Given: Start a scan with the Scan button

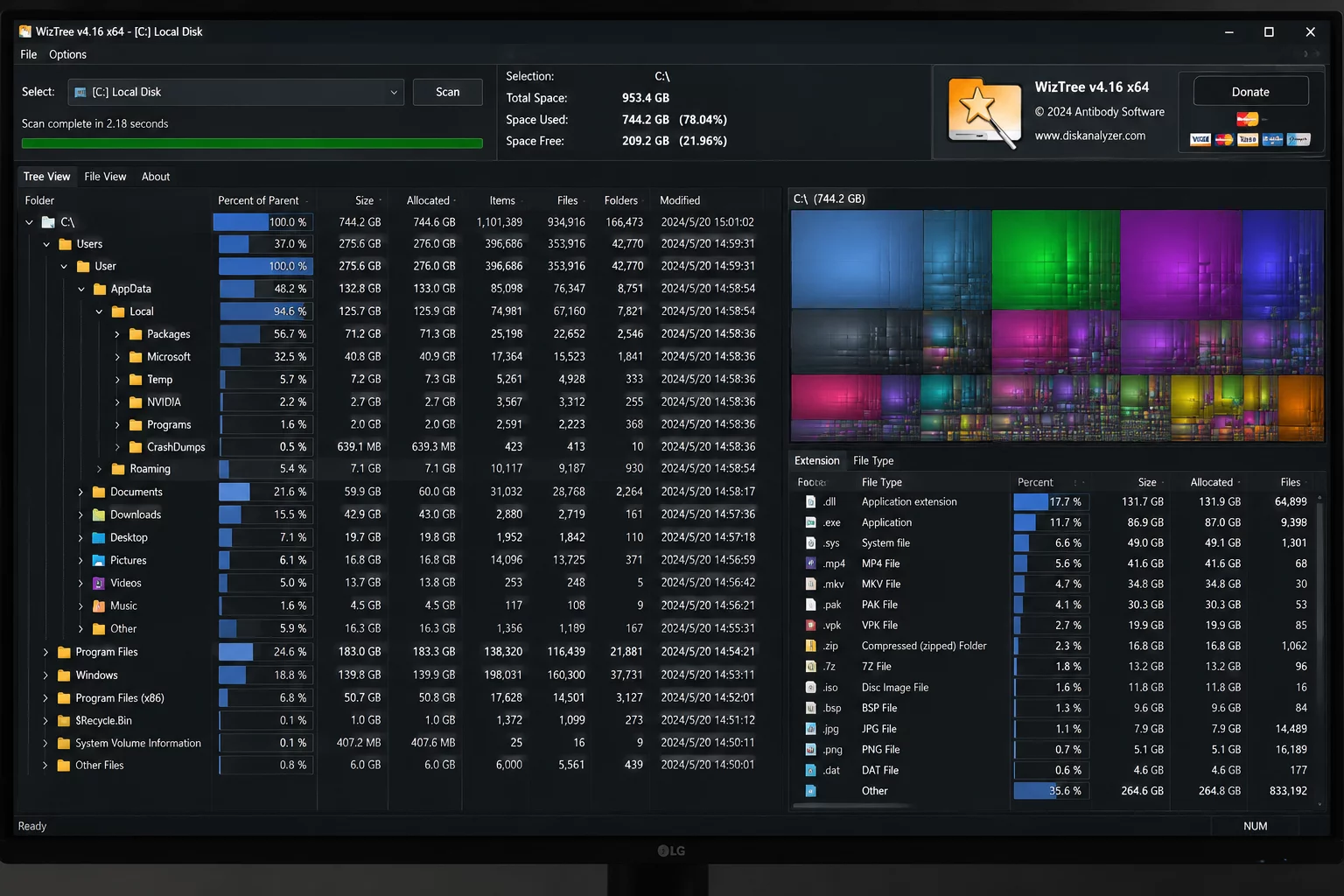Looking at the screenshot, I should 447,92.
